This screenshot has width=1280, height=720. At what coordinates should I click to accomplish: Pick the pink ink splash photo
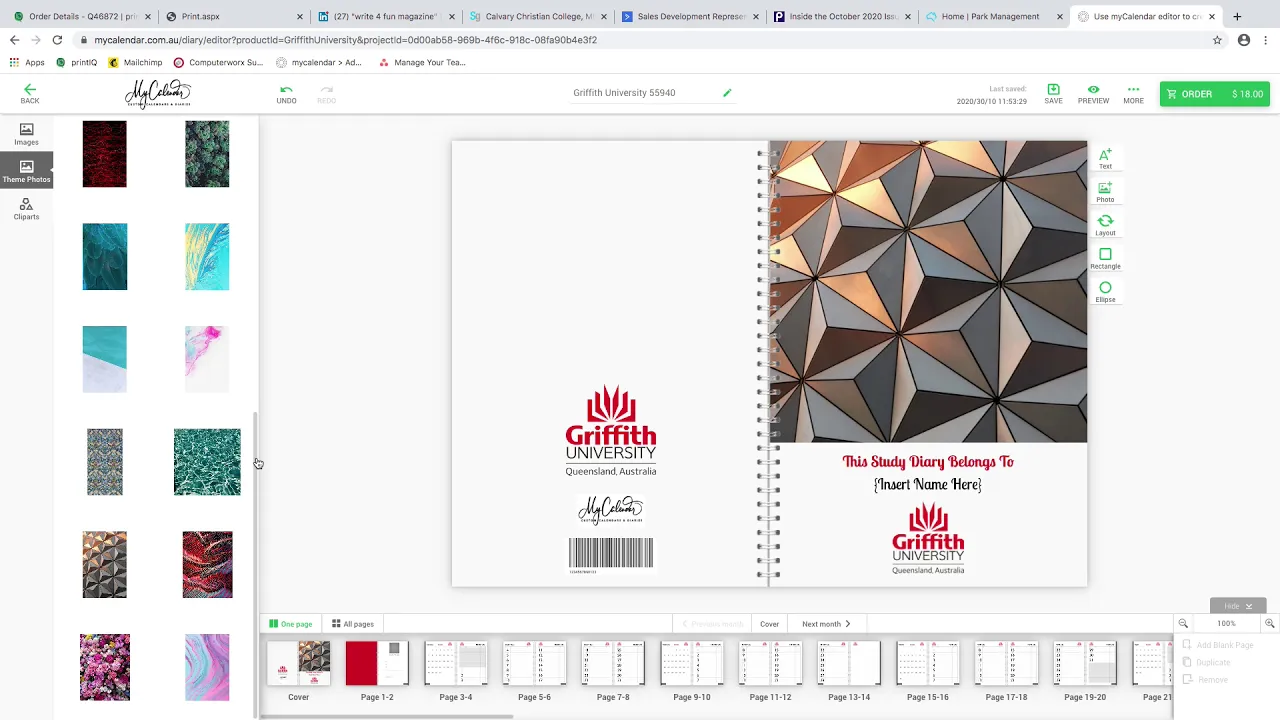[x=207, y=359]
